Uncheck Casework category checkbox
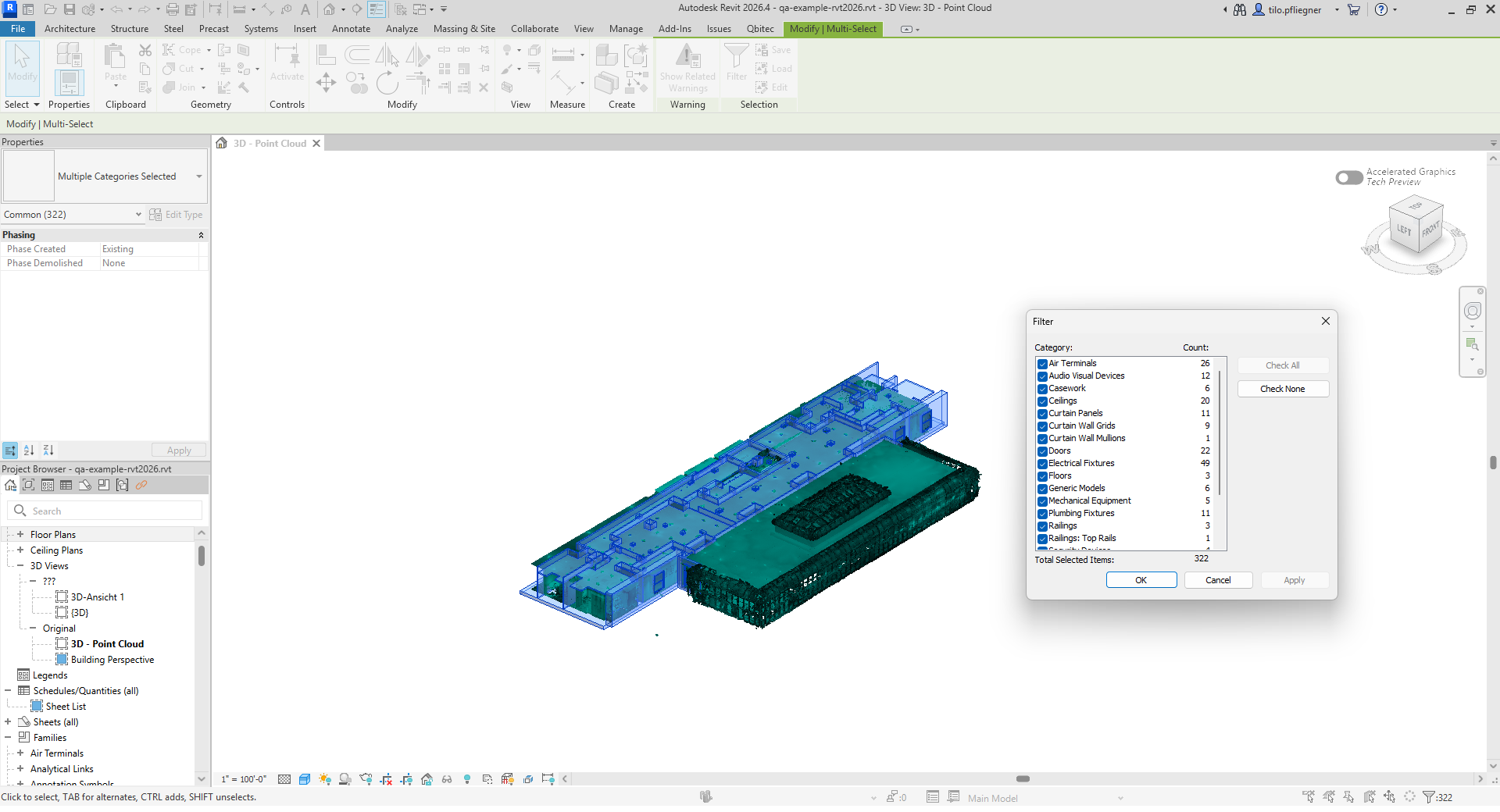The width and height of the screenshot is (1500, 812). click(1042, 389)
